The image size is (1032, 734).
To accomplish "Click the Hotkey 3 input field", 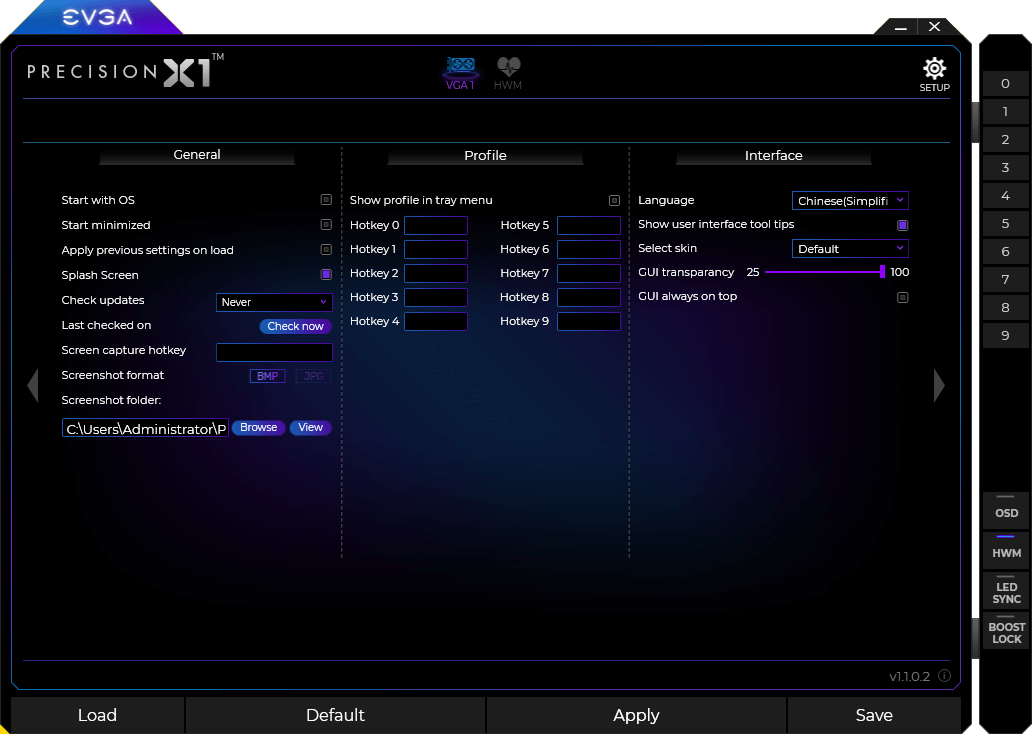I will [x=436, y=298].
